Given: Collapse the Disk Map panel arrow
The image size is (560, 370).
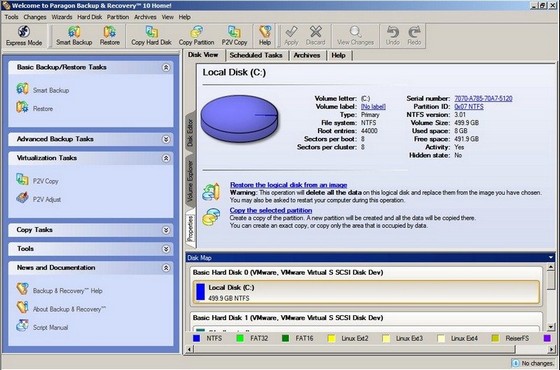Looking at the screenshot, I should 550,258.
